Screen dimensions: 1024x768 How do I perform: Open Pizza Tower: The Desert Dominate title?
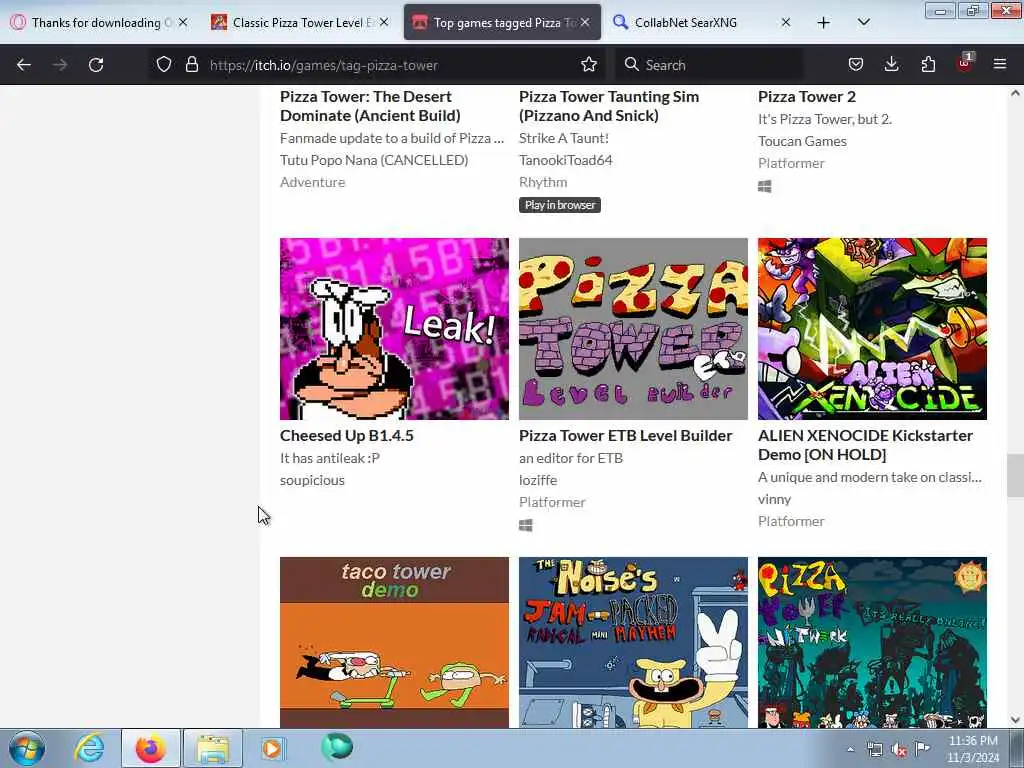pyautogui.click(x=370, y=106)
